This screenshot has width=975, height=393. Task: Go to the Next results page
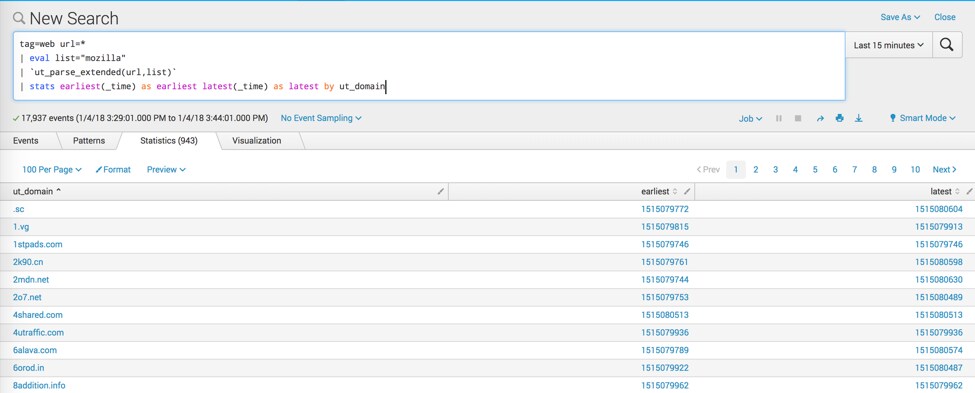coord(945,170)
